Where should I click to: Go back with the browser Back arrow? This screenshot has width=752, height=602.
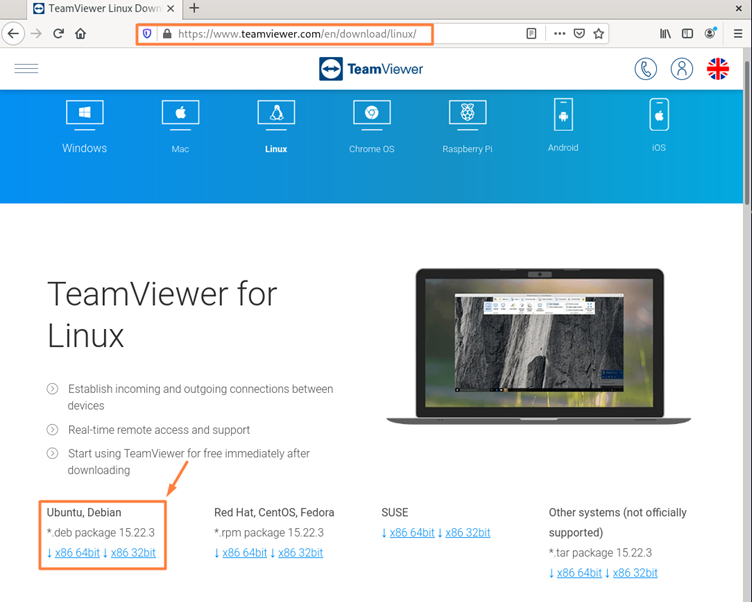(x=13, y=34)
